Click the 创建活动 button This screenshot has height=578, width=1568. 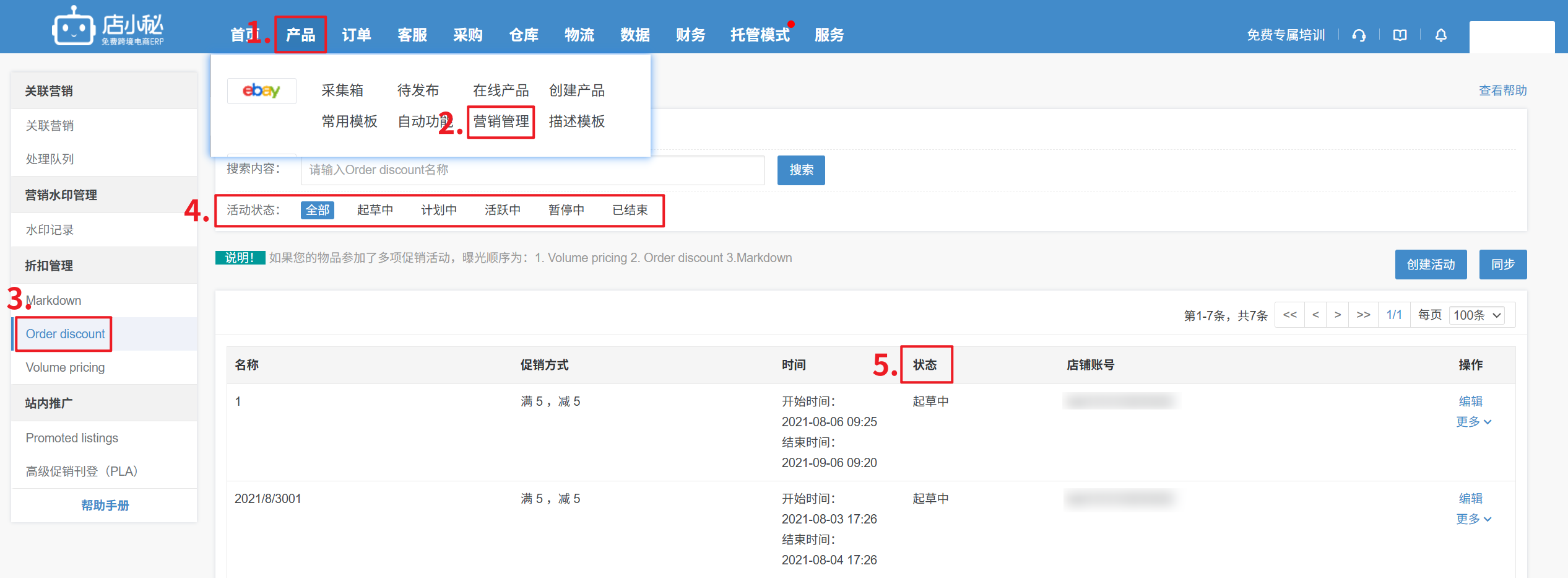(x=1430, y=265)
